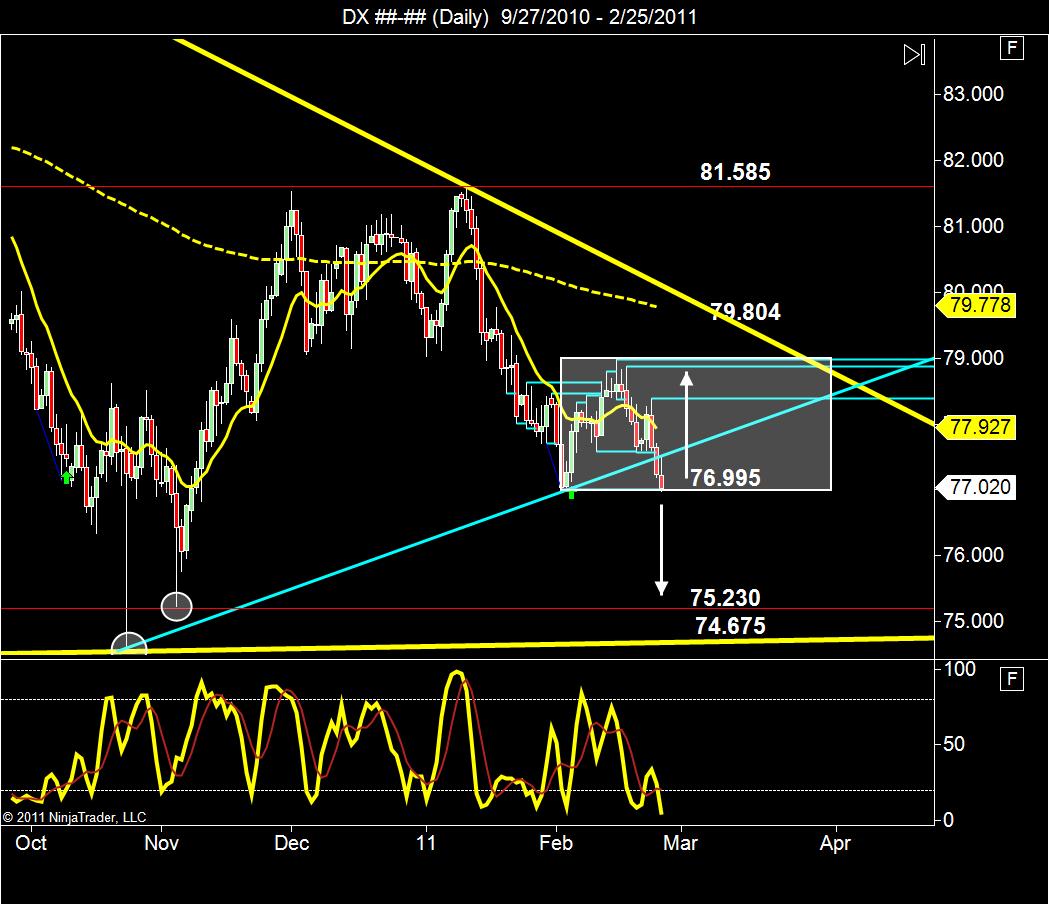Click the Nov label on time axis

tap(161, 843)
